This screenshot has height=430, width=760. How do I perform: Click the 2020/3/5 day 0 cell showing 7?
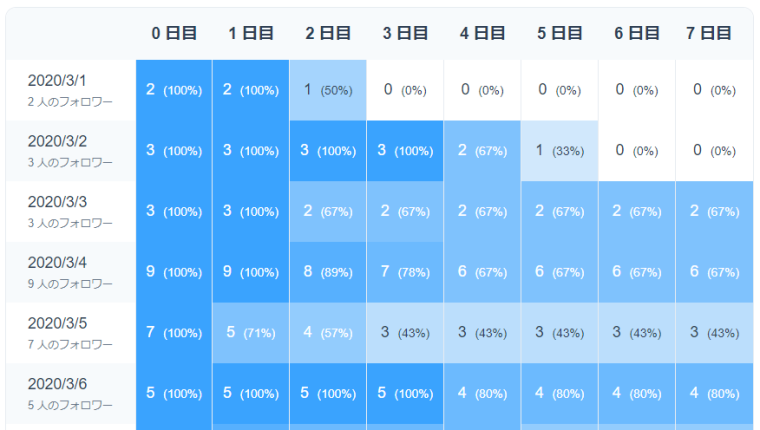pos(174,332)
